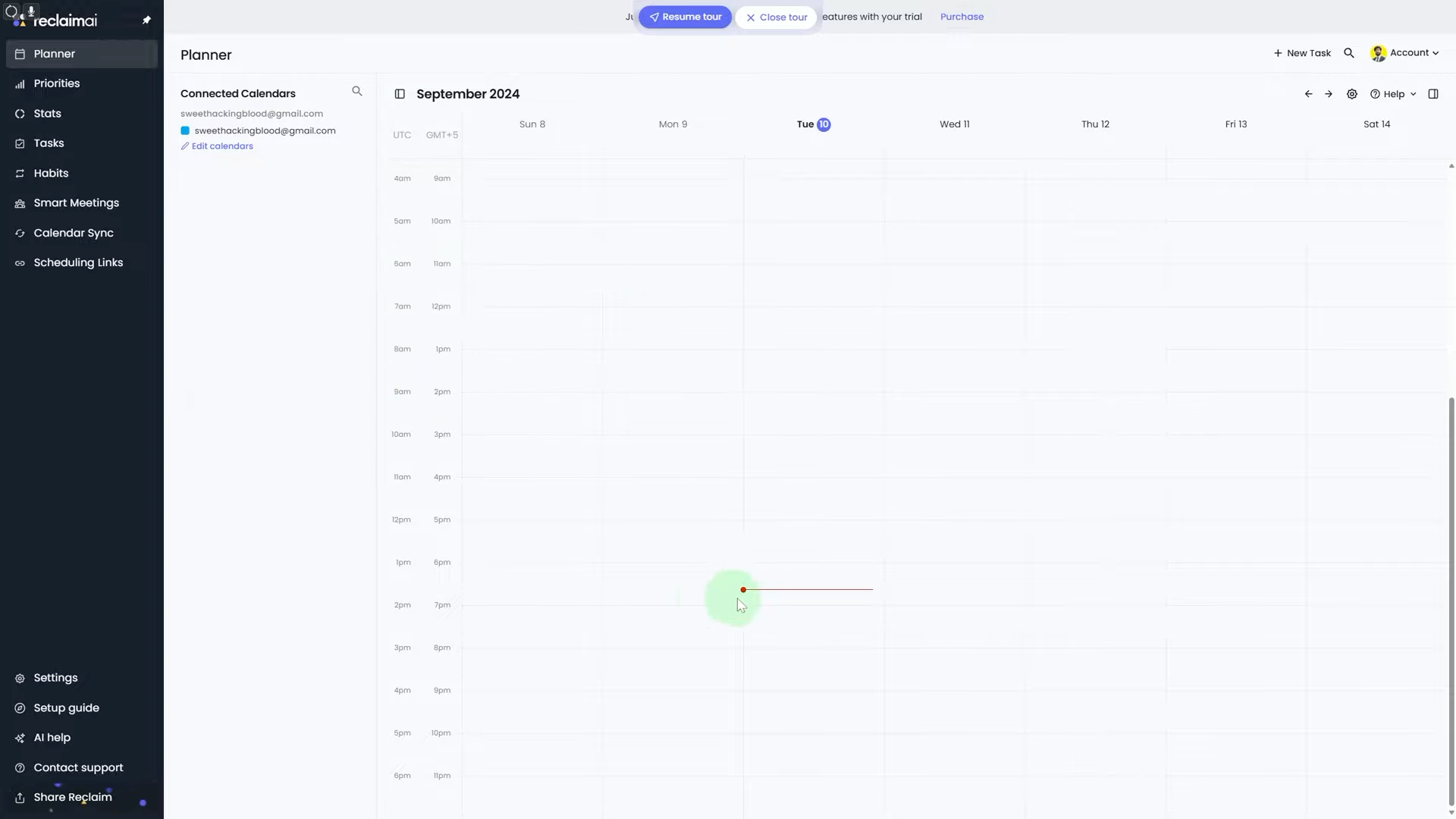Collapse left calendars panel via sidebar icon

point(400,94)
